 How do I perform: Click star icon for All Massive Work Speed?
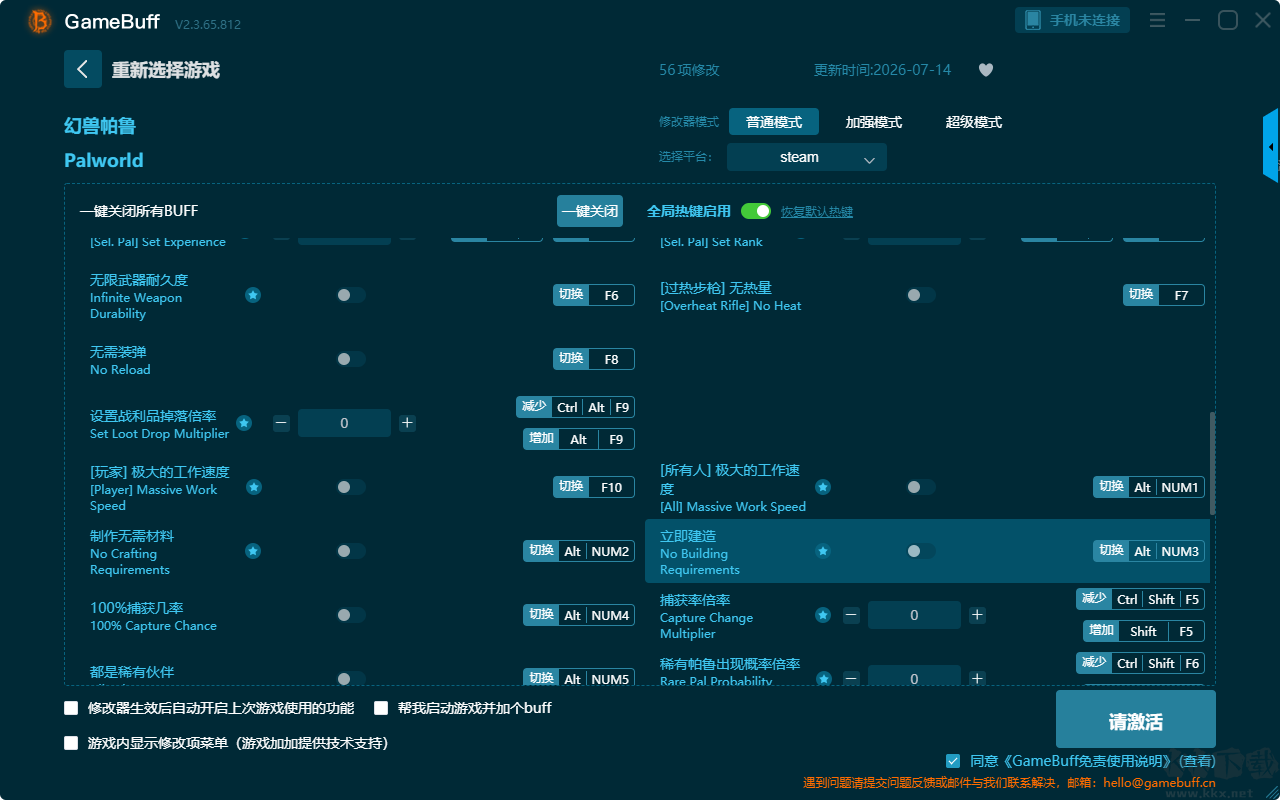click(x=823, y=487)
